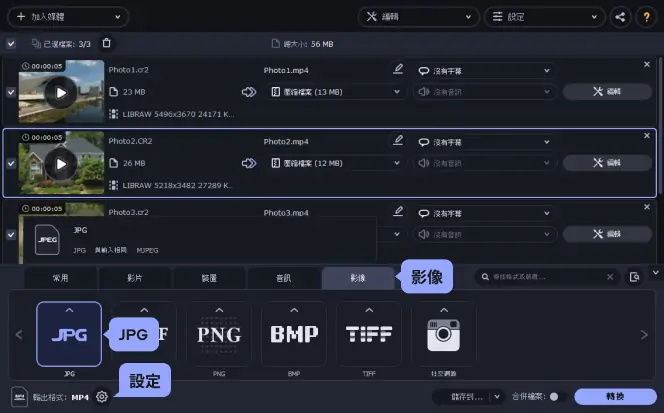Screen dimensions: 664x413
Task: Open the save-to dropdown arrow
Action: (x=497, y=396)
